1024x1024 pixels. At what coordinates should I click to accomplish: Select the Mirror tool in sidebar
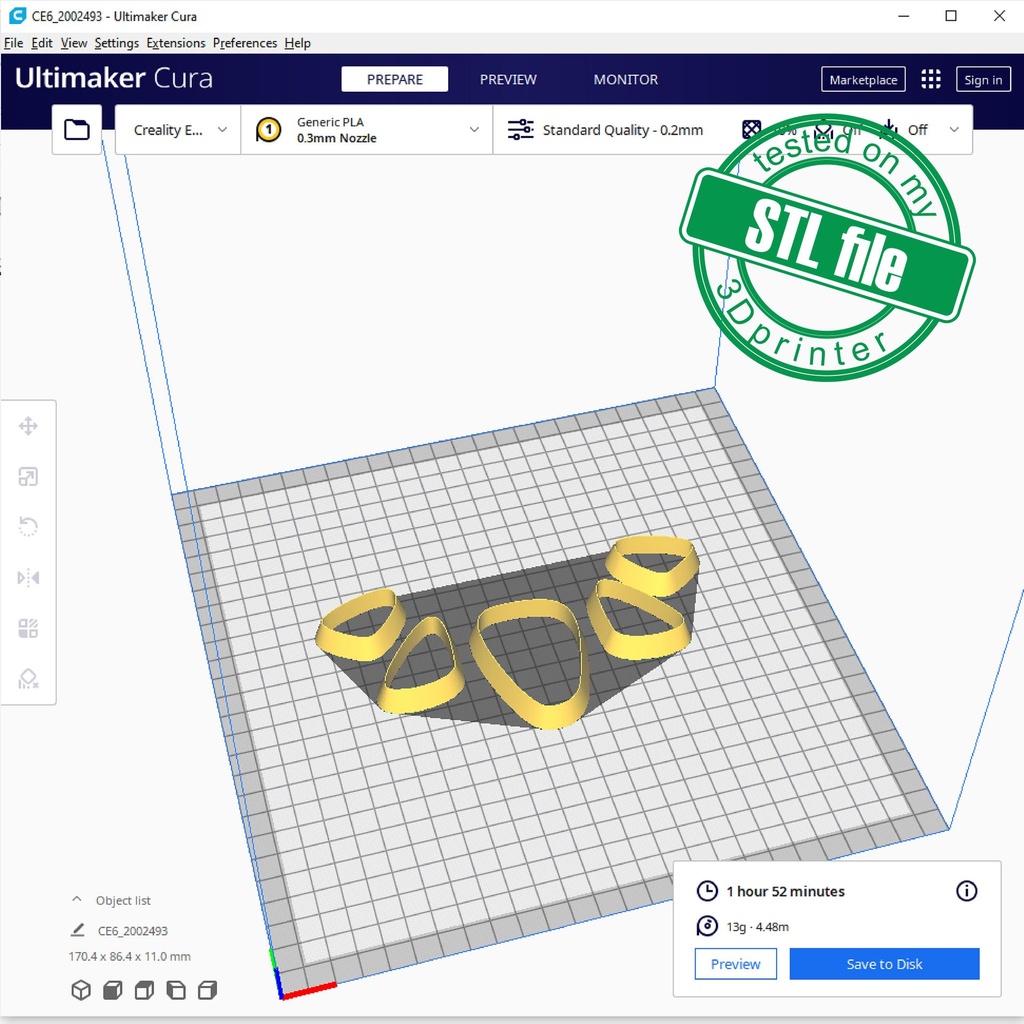click(x=28, y=578)
